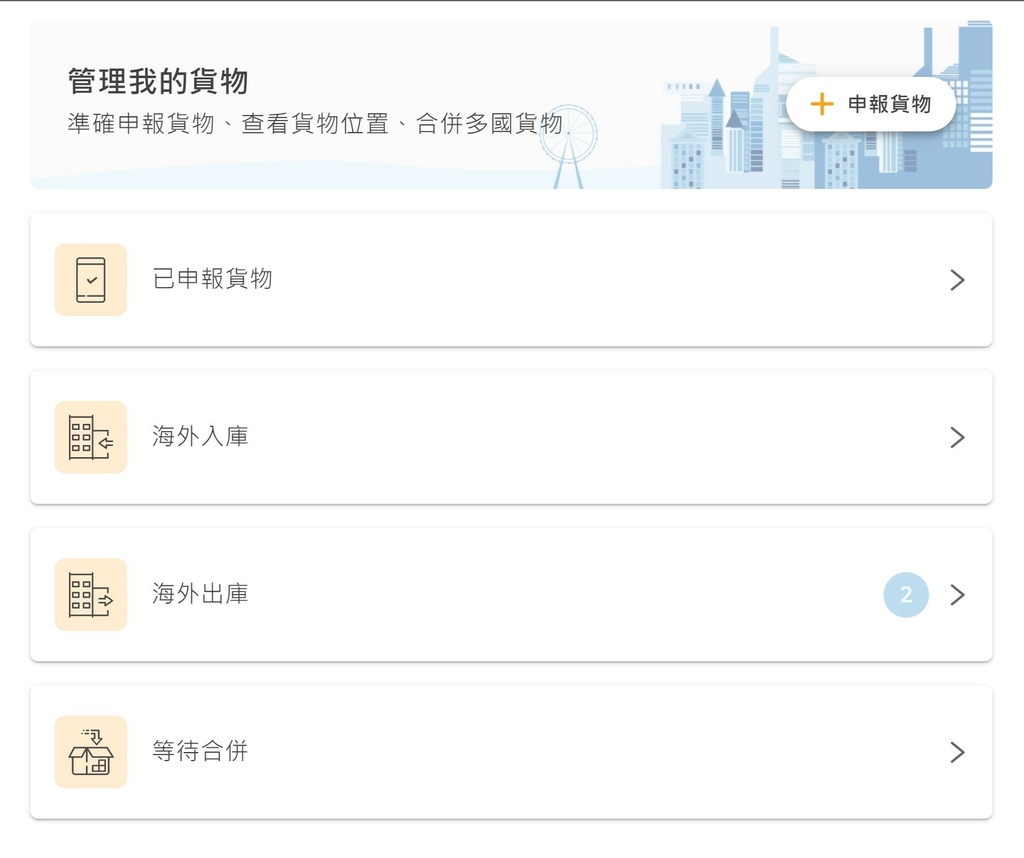Expand the 已申報貨物 chevron arrow
Viewport: 1024px width, 858px height.
[x=957, y=280]
